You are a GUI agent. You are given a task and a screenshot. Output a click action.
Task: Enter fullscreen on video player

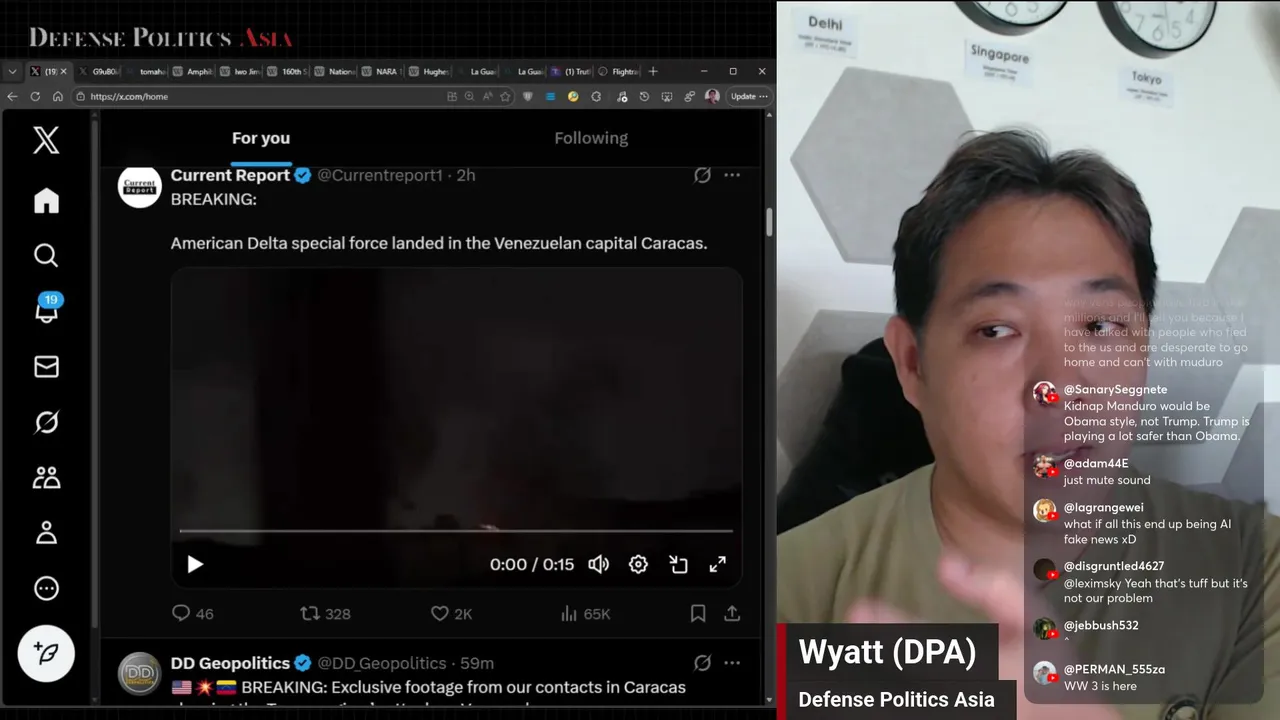[x=718, y=564]
